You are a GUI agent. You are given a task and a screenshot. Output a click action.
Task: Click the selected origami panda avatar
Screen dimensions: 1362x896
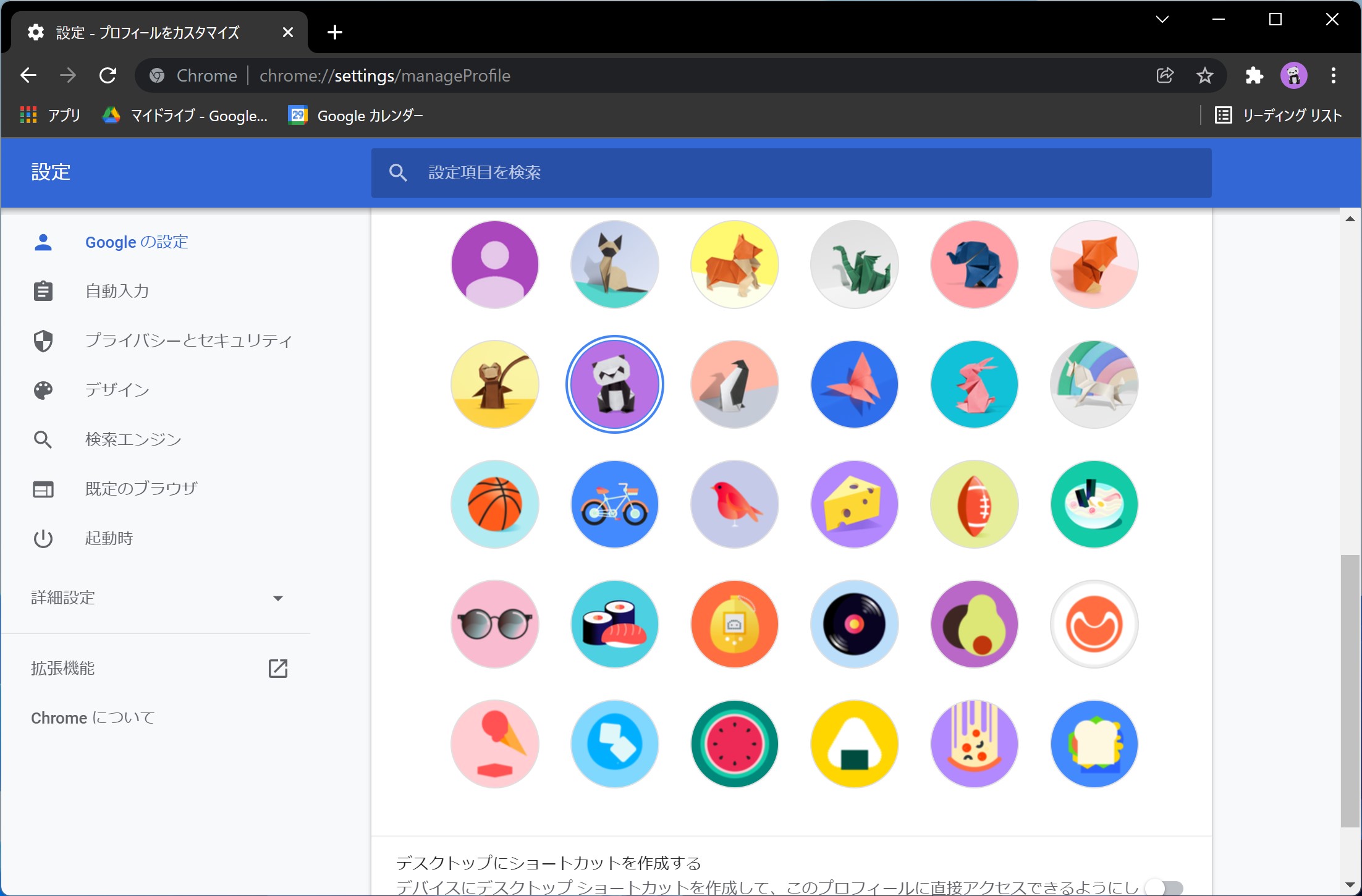(614, 384)
